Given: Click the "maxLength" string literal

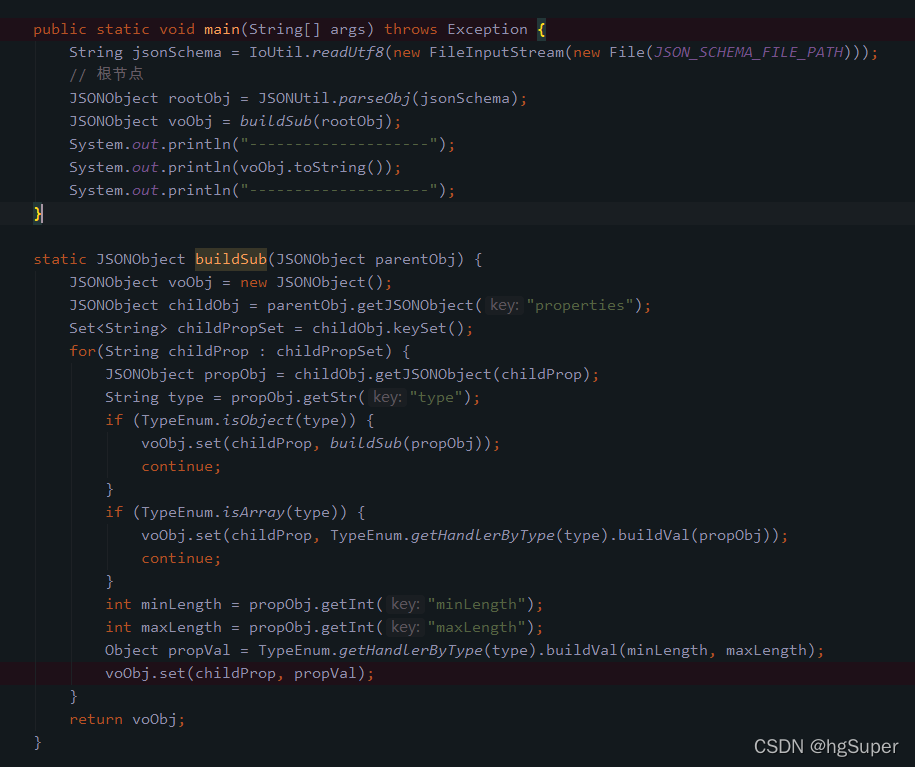Looking at the screenshot, I should point(477,627).
